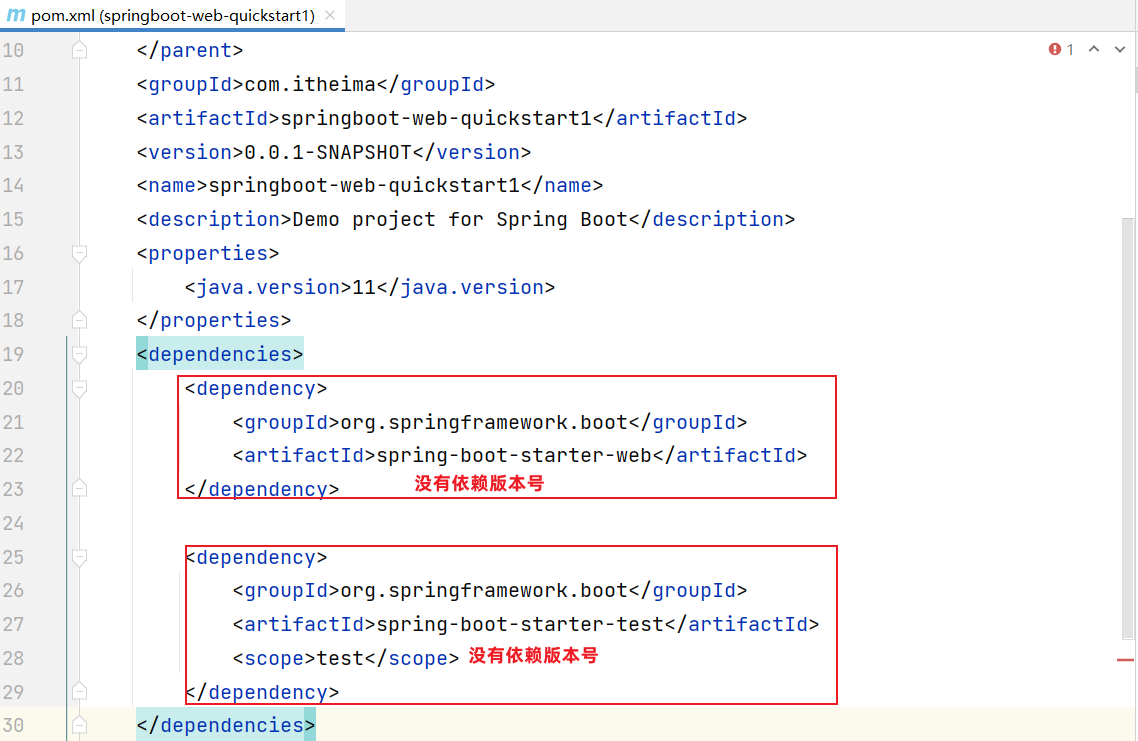Click the red error stripe mark on scrollbar
This screenshot has width=1138, height=741.
1126,660
